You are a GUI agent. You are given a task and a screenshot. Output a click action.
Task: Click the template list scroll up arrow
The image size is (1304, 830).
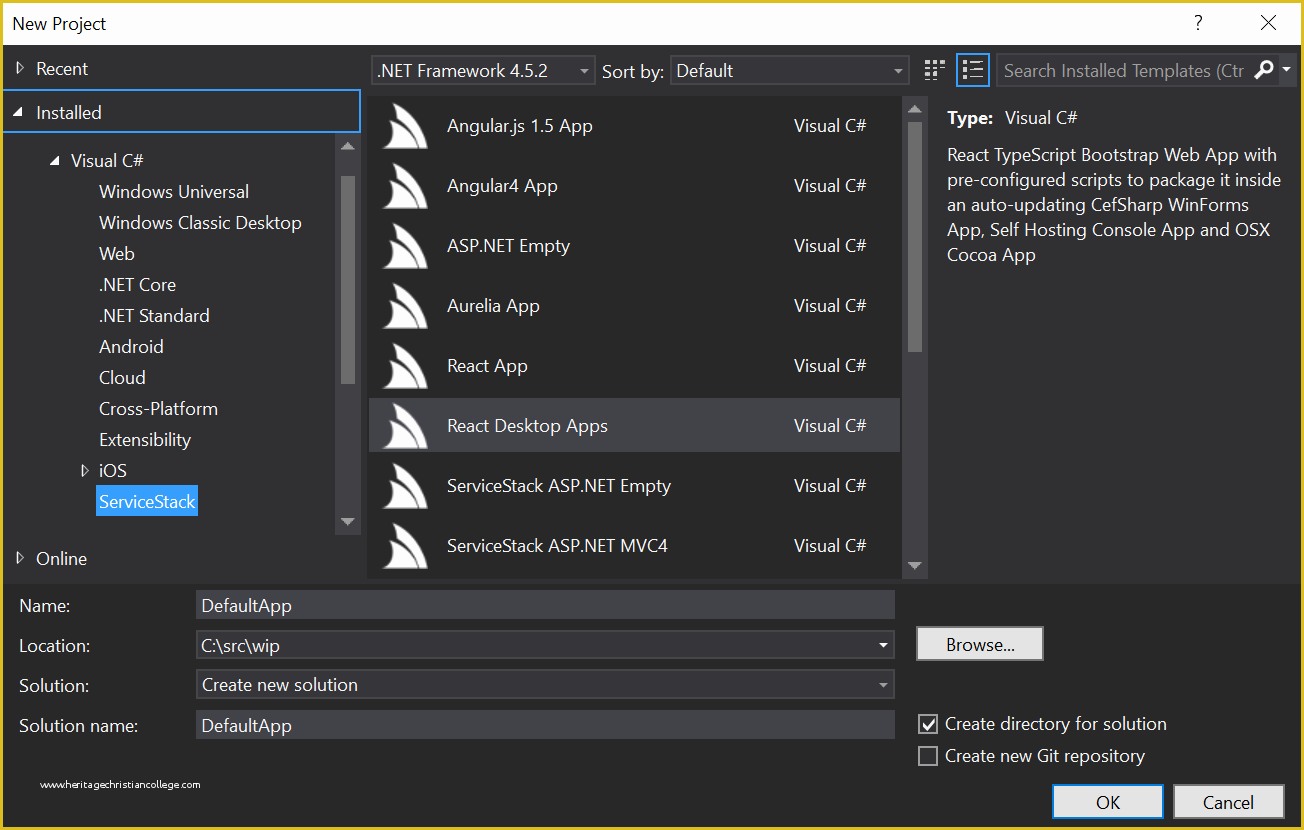(x=914, y=107)
